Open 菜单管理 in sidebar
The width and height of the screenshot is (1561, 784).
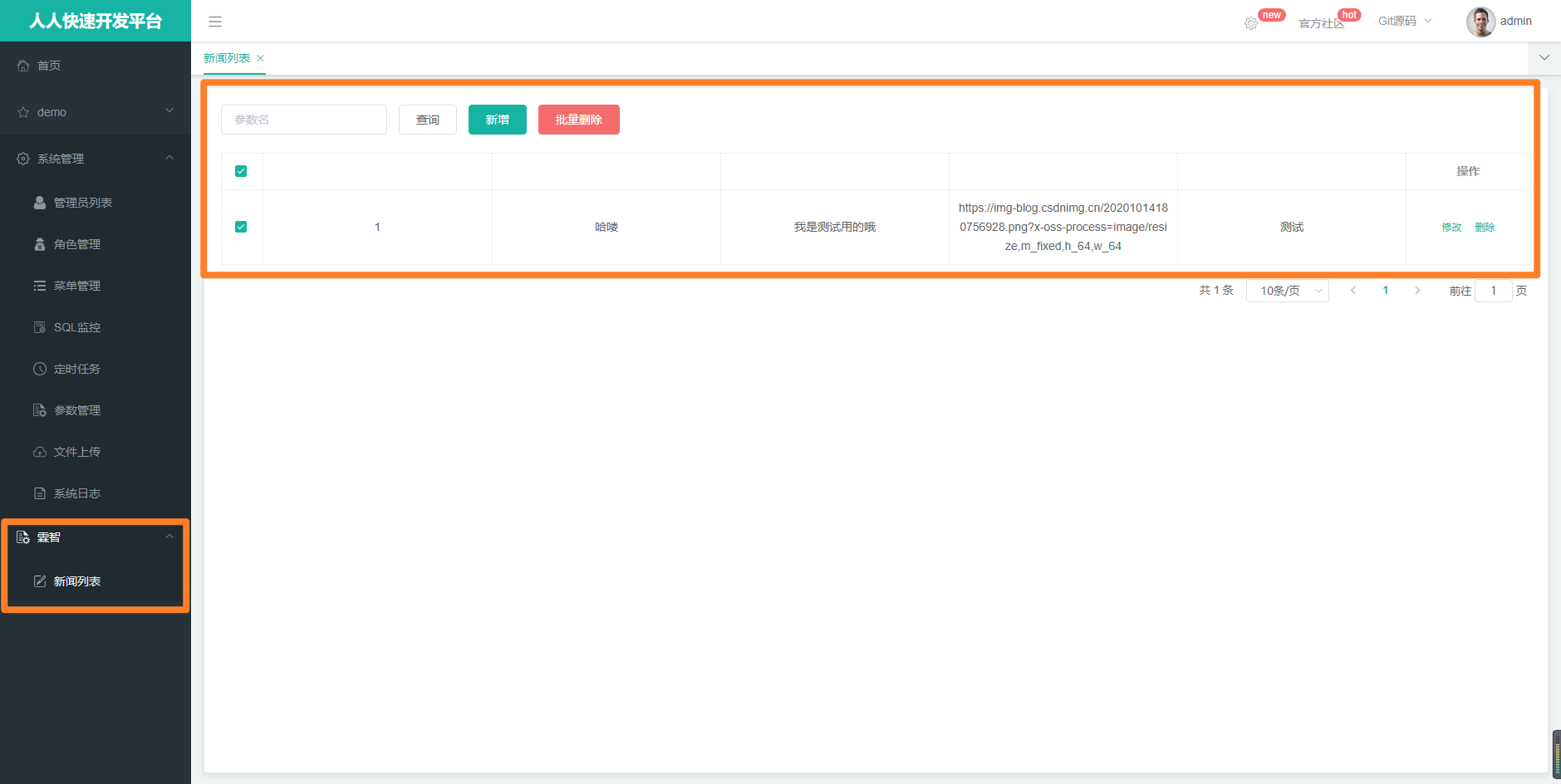coord(96,286)
